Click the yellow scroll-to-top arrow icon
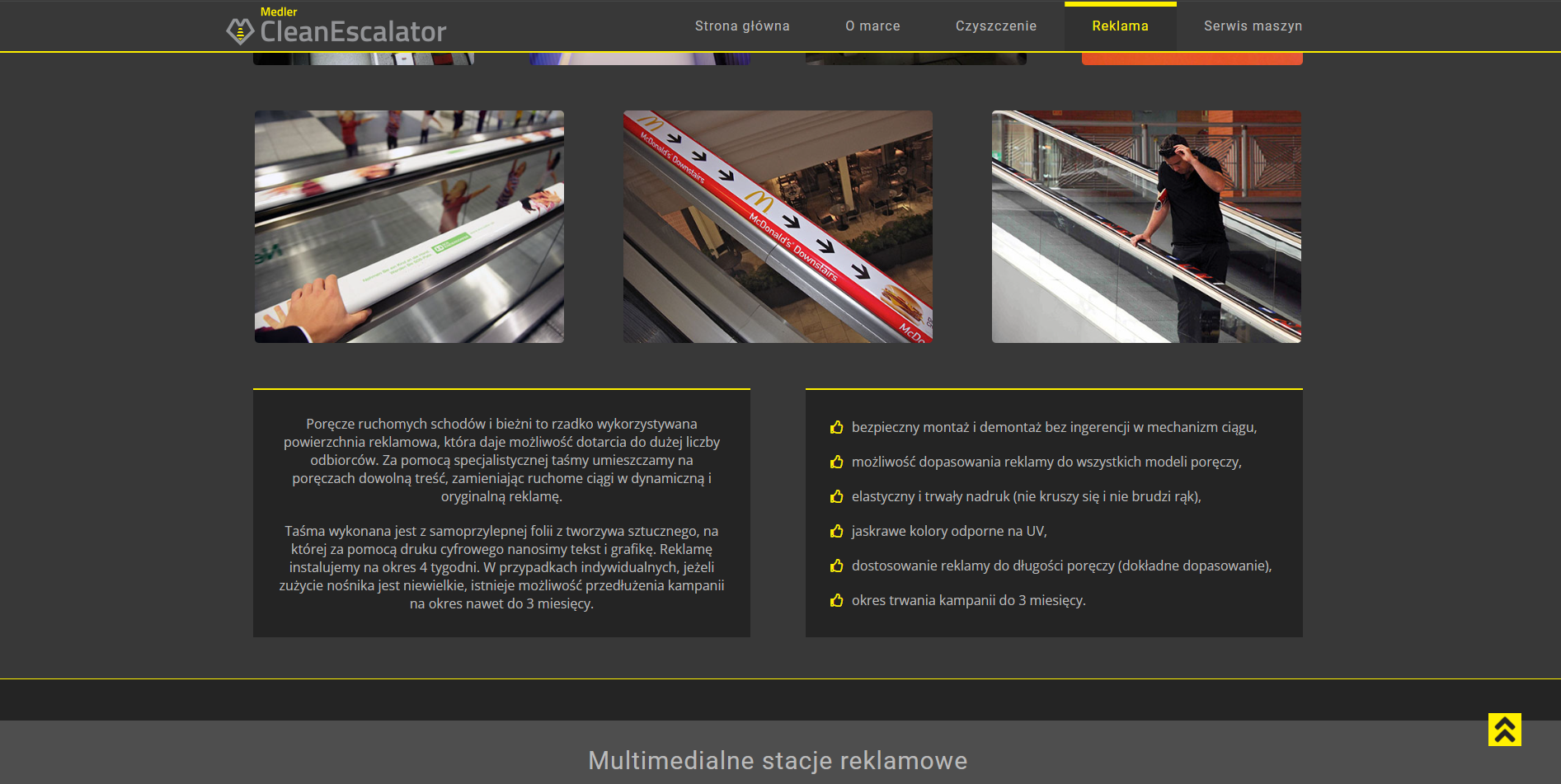 [x=1504, y=730]
